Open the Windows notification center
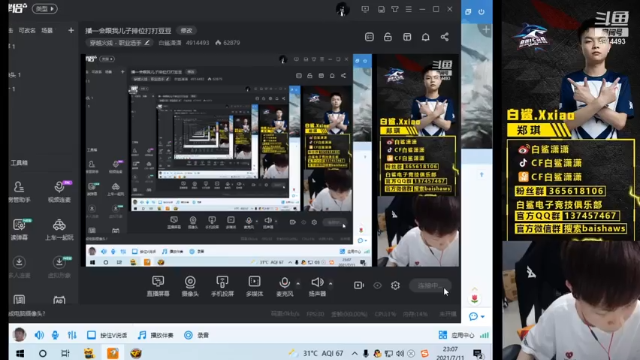This screenshot has height=360, width=640. coord(478,353)
